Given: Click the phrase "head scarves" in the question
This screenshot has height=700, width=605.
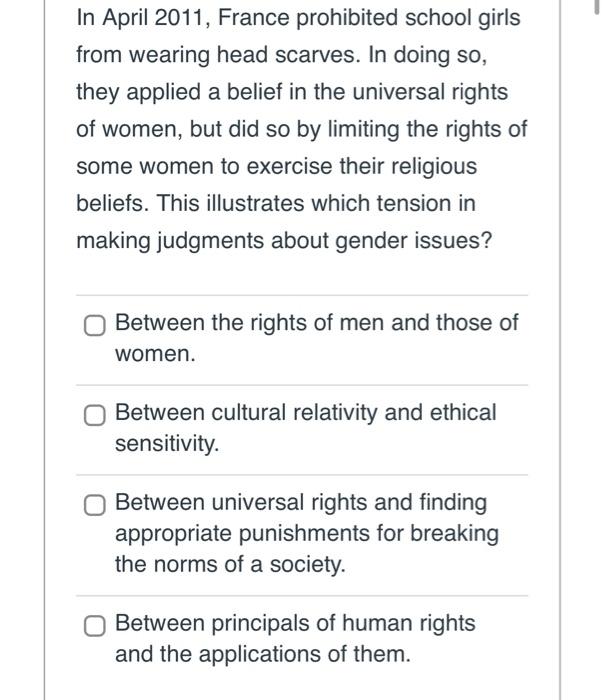Looking at the screenshot, I should pos(288,55).
